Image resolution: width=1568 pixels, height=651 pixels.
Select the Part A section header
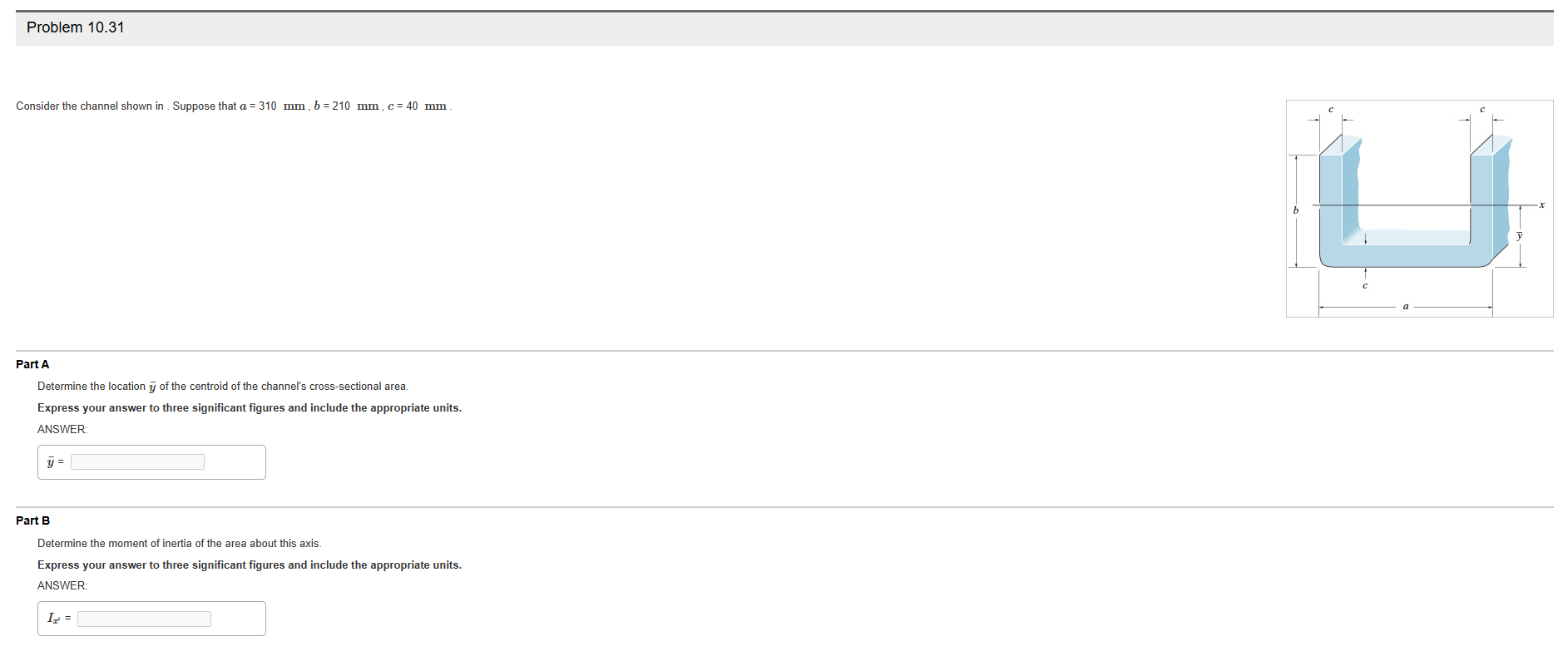pos(32,364)
